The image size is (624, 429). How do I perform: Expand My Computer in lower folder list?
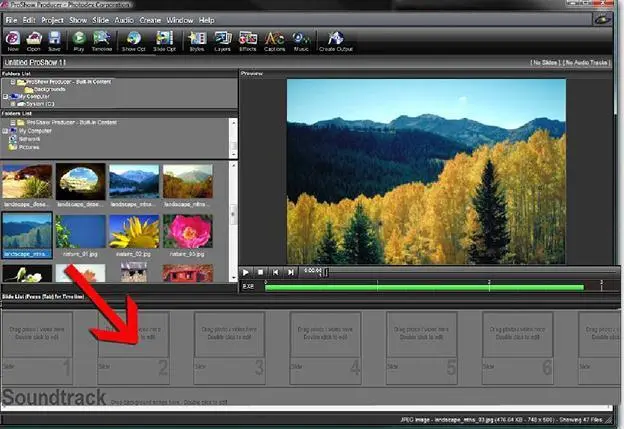[x=5, y=131]
